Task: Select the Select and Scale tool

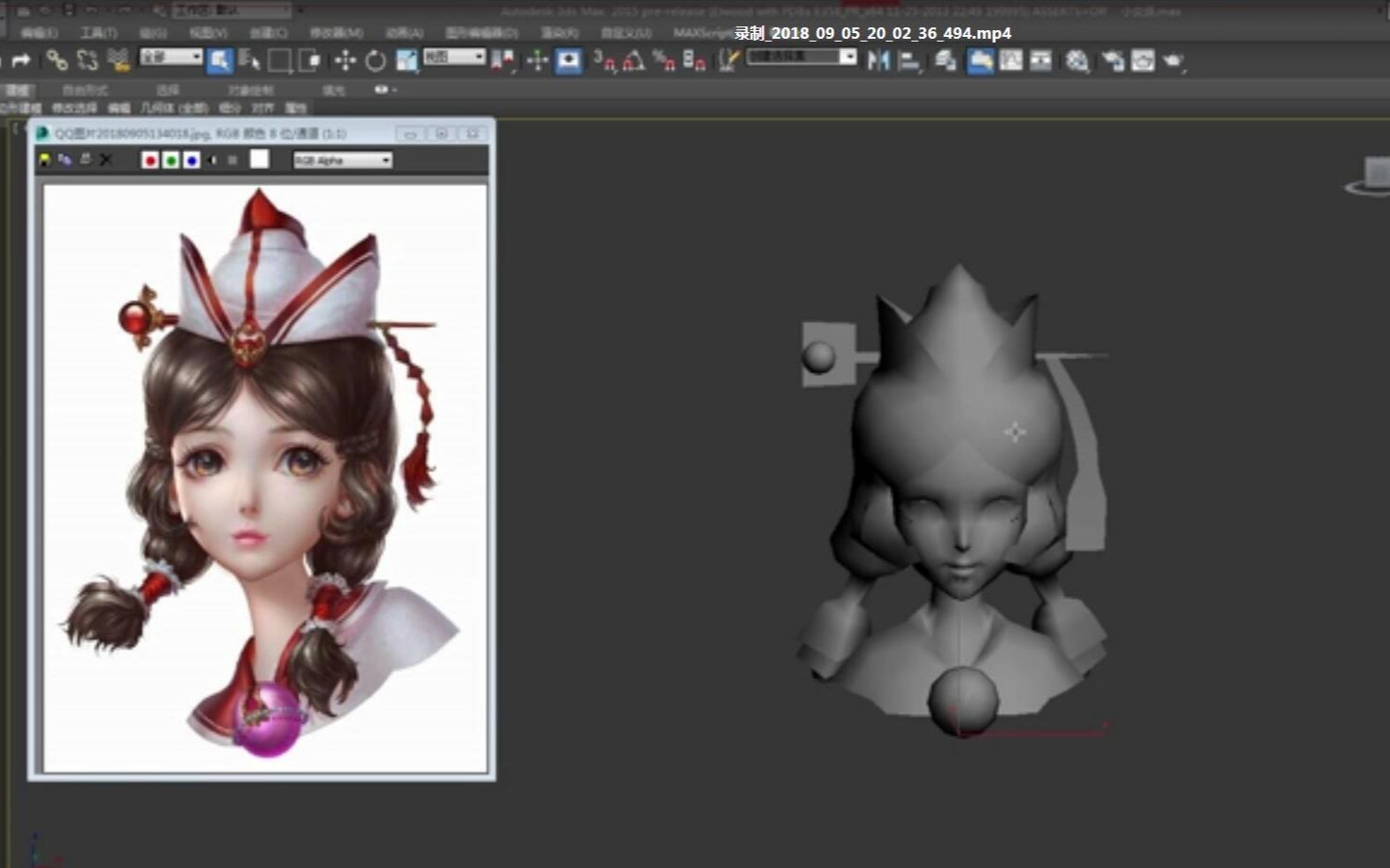Action: pyautogui.click(x=406, y=61)
